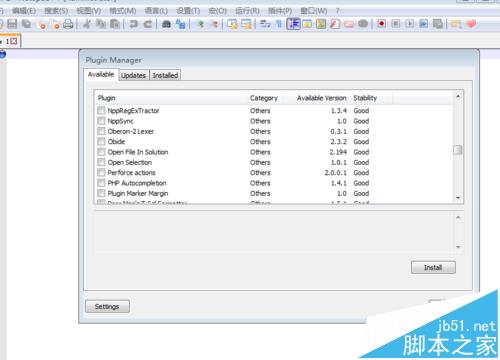Toggle the Indent Guide toolbar icon
This screenshot has height=360, width=500.
(x=293, y=24)
